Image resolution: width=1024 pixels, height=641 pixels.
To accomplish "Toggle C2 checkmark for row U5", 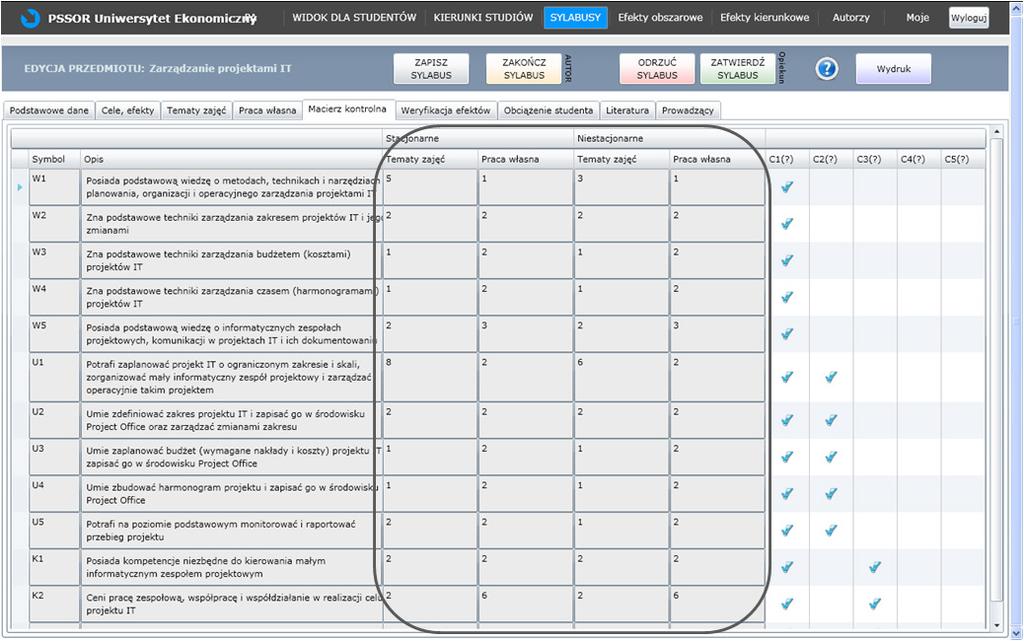I will (831, 531).
